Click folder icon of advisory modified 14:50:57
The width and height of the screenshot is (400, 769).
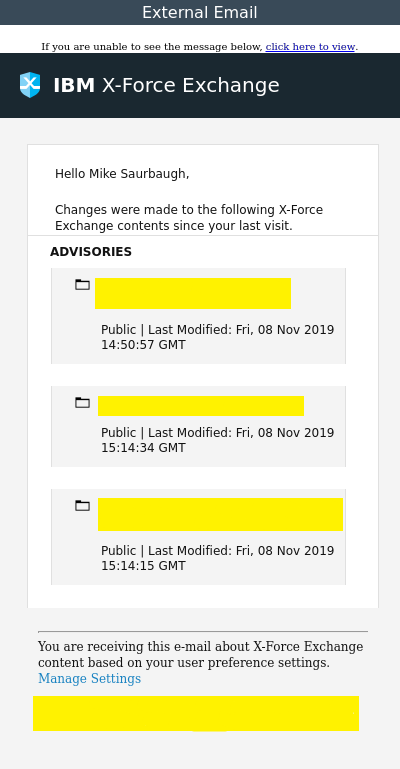[82, 284]
